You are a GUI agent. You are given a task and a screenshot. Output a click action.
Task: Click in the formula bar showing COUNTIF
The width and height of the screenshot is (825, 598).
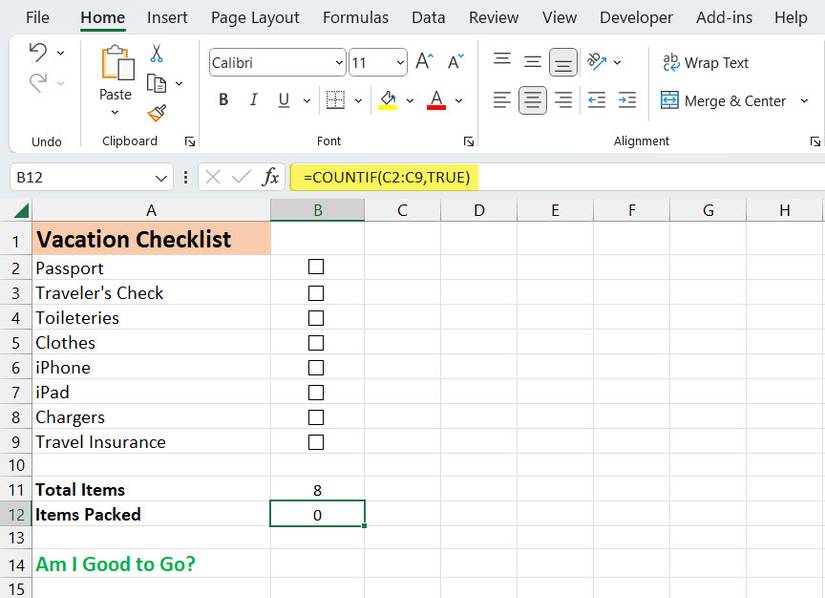(x=557, y=177)
